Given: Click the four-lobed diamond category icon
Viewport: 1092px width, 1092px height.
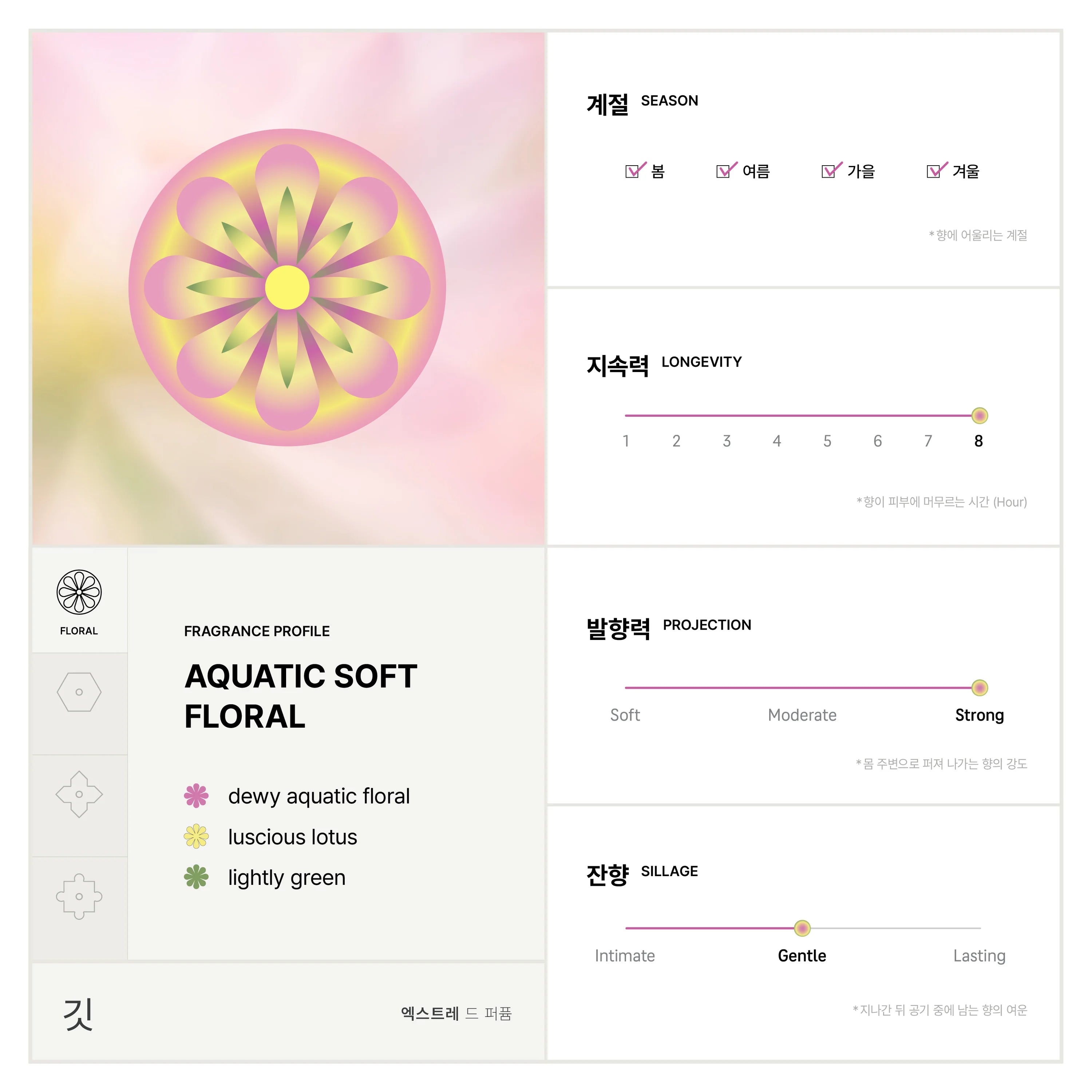Looking at the screenshot, I should [79, 794].
